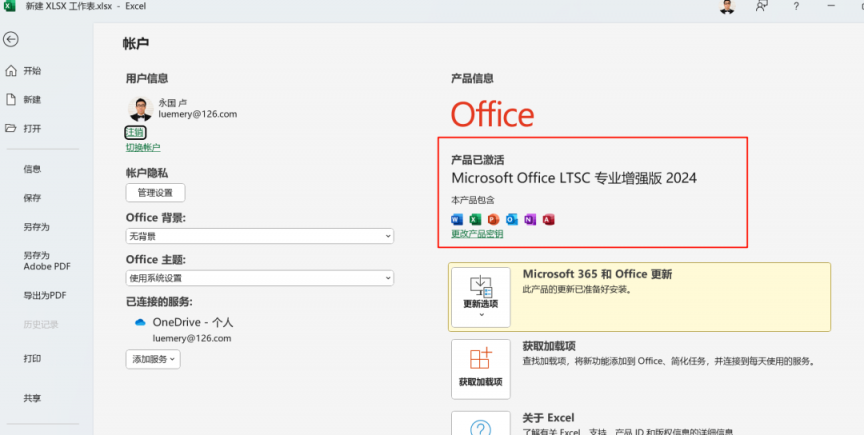The height and width of the screenshot is (435, 864).
Task: Click the feedback person icon in title bar
Action: (x=762, y=7)
